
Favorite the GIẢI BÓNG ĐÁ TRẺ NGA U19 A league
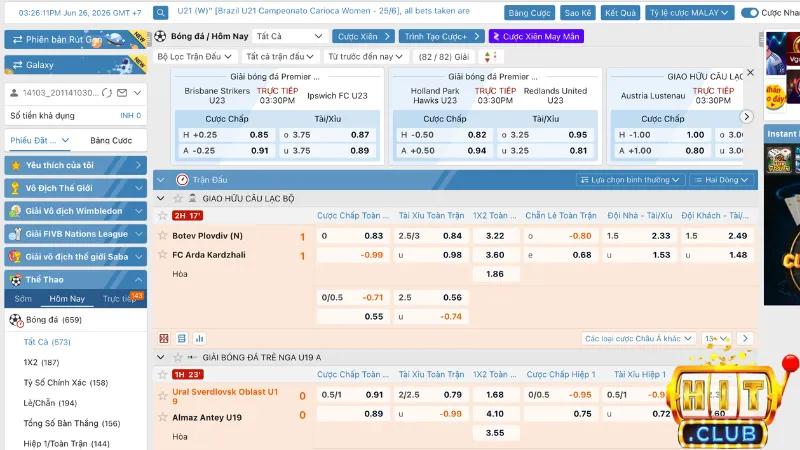[x=178, y=357]
